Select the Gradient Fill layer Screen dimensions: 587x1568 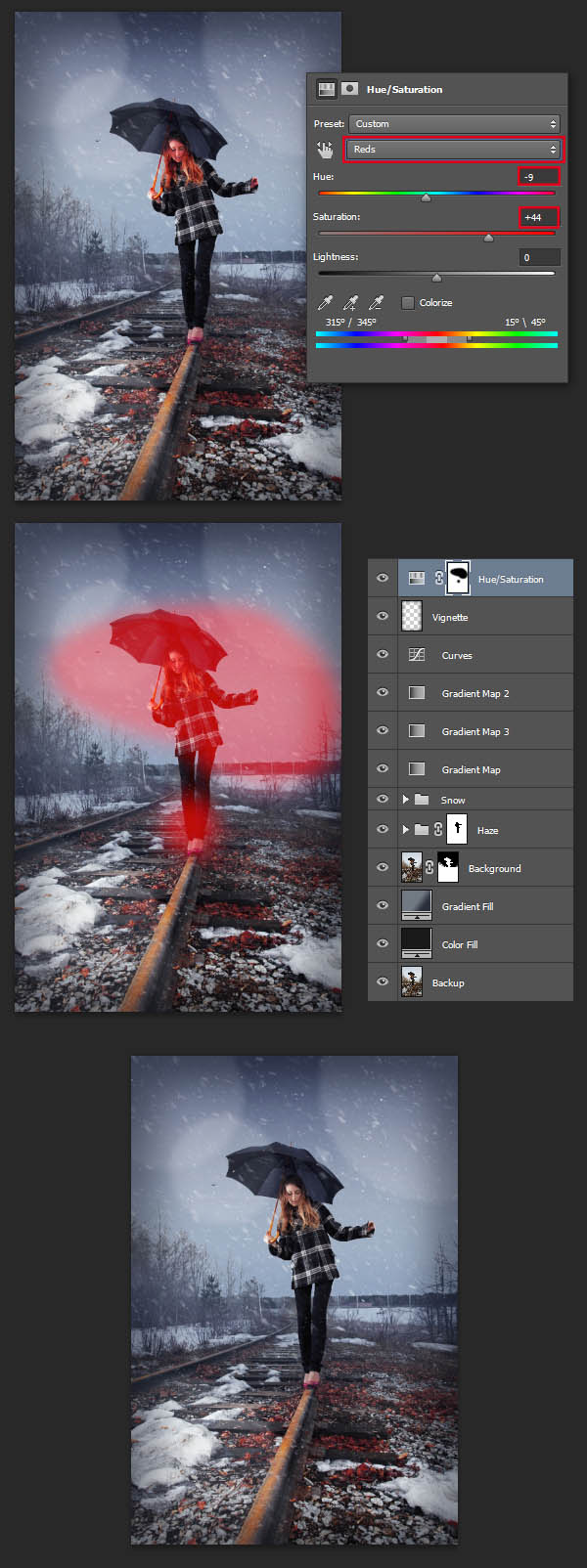point(467,906)
